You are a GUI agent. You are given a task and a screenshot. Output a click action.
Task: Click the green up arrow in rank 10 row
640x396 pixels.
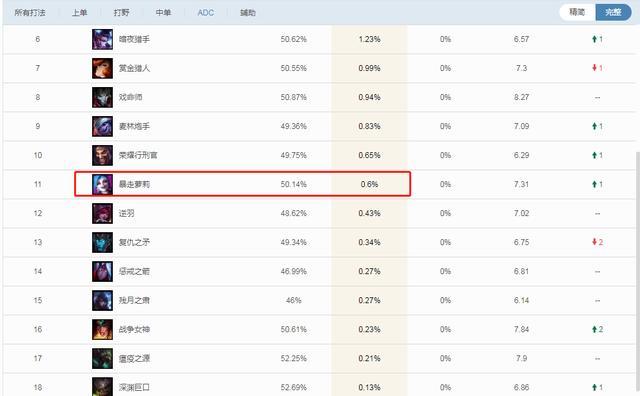pos(594,155)
